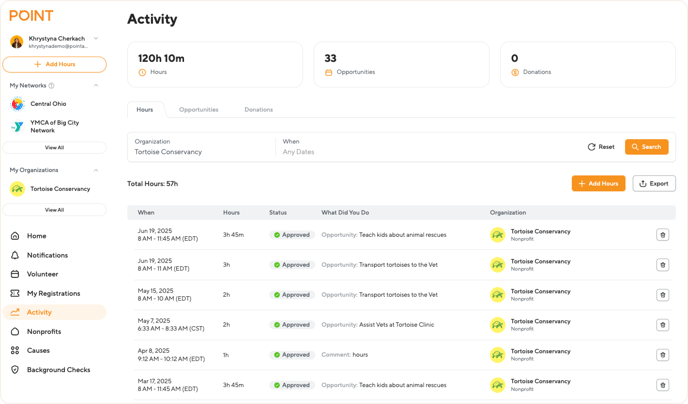Switch to the Opportunities tab
Image resolution: width=688 pixels, height=404 pixels.
[x=198, y=110]
